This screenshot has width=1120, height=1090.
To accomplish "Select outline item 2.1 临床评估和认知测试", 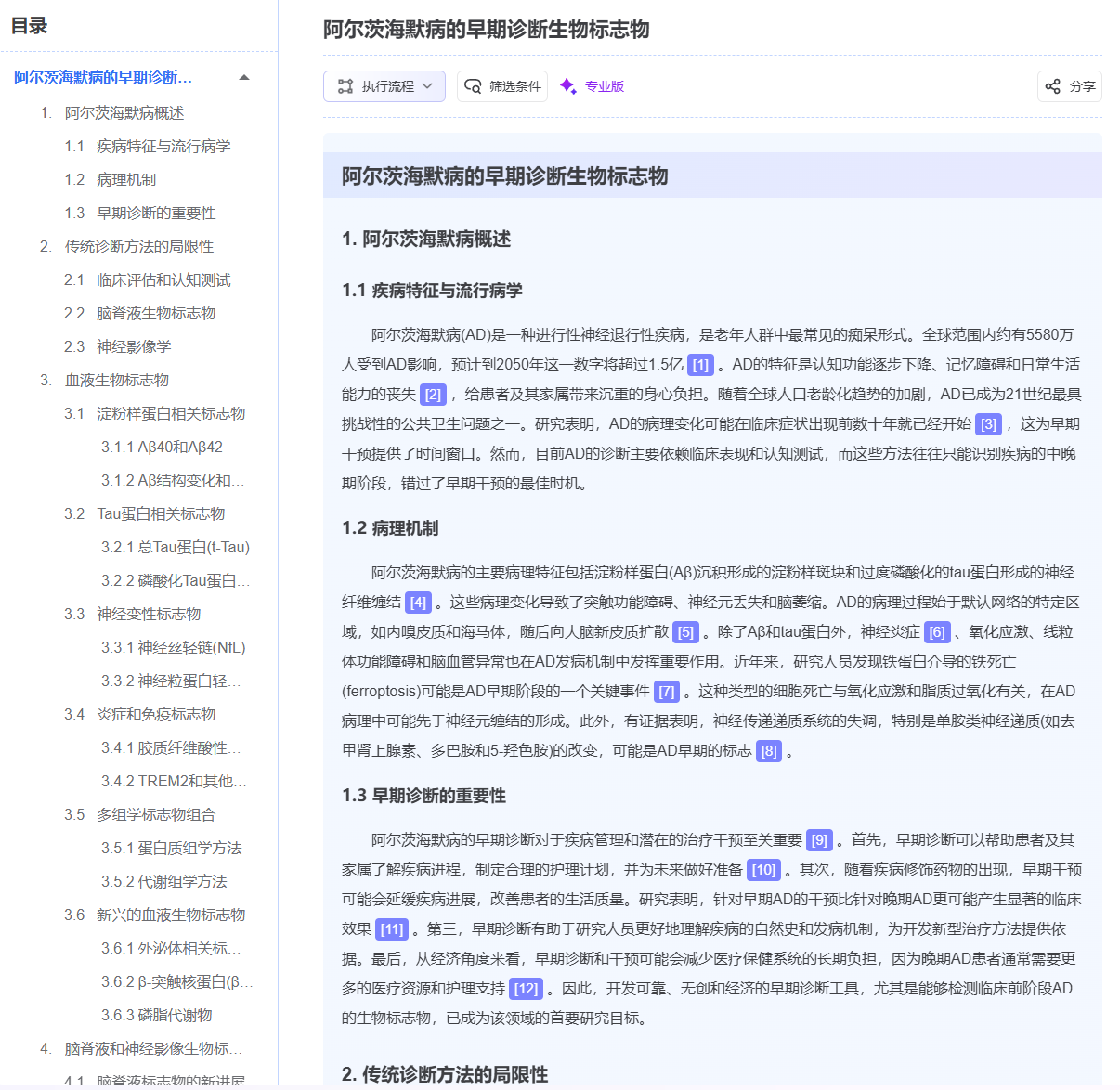I will click(x=148, y=279).
